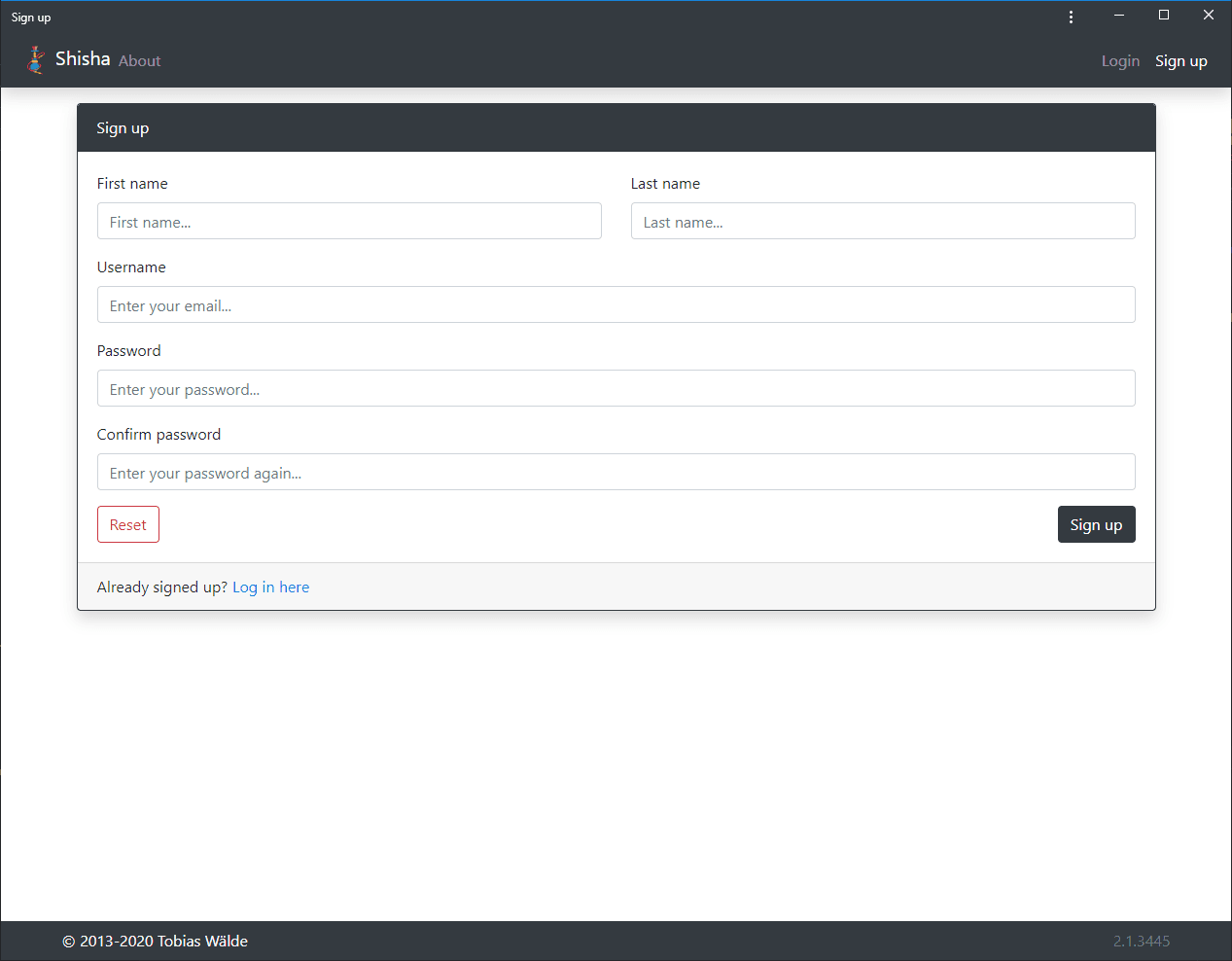Focus the First name input field

pos(349,221)
